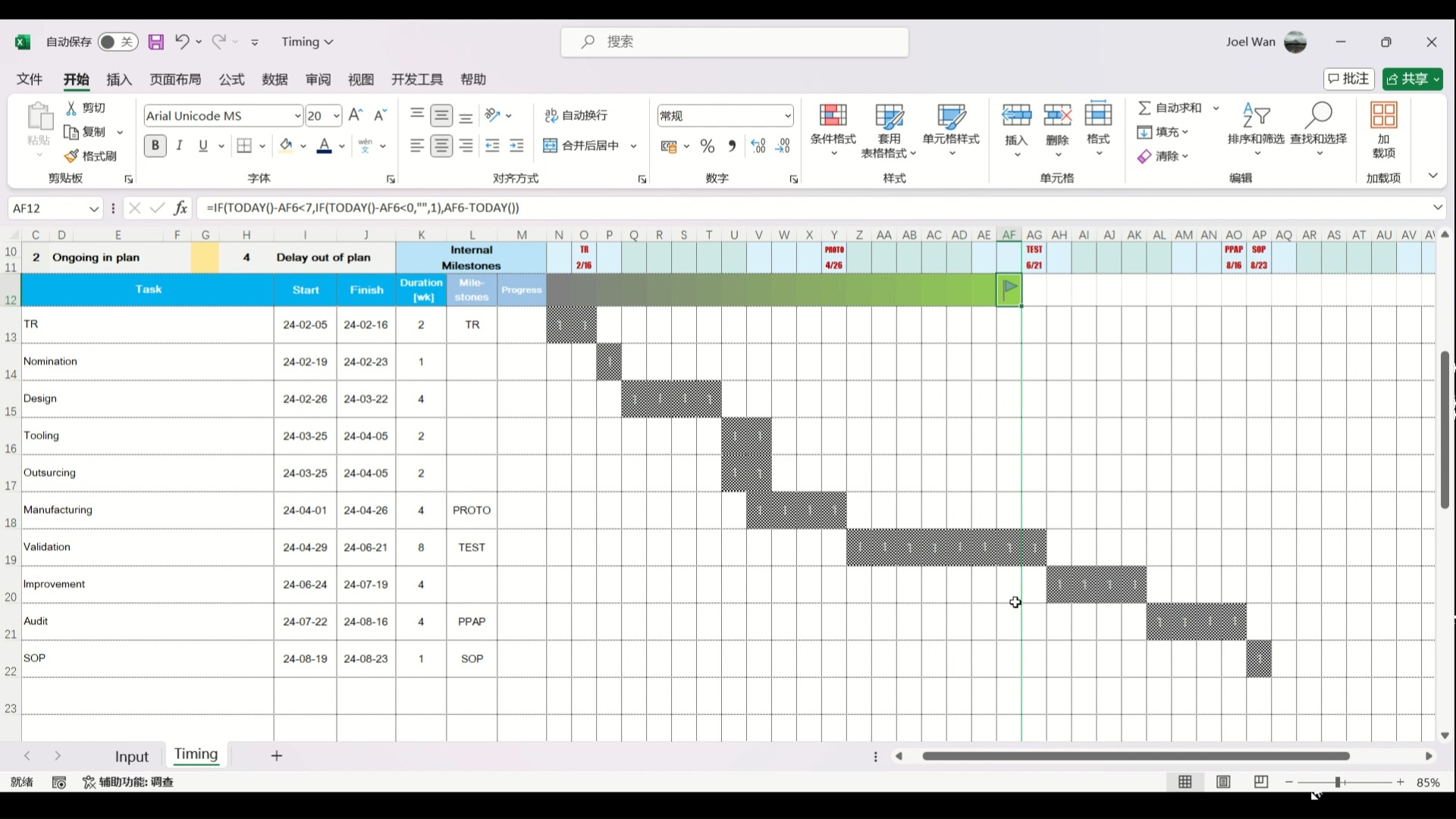Decrease font size with small A icon

tap(381, 115)
